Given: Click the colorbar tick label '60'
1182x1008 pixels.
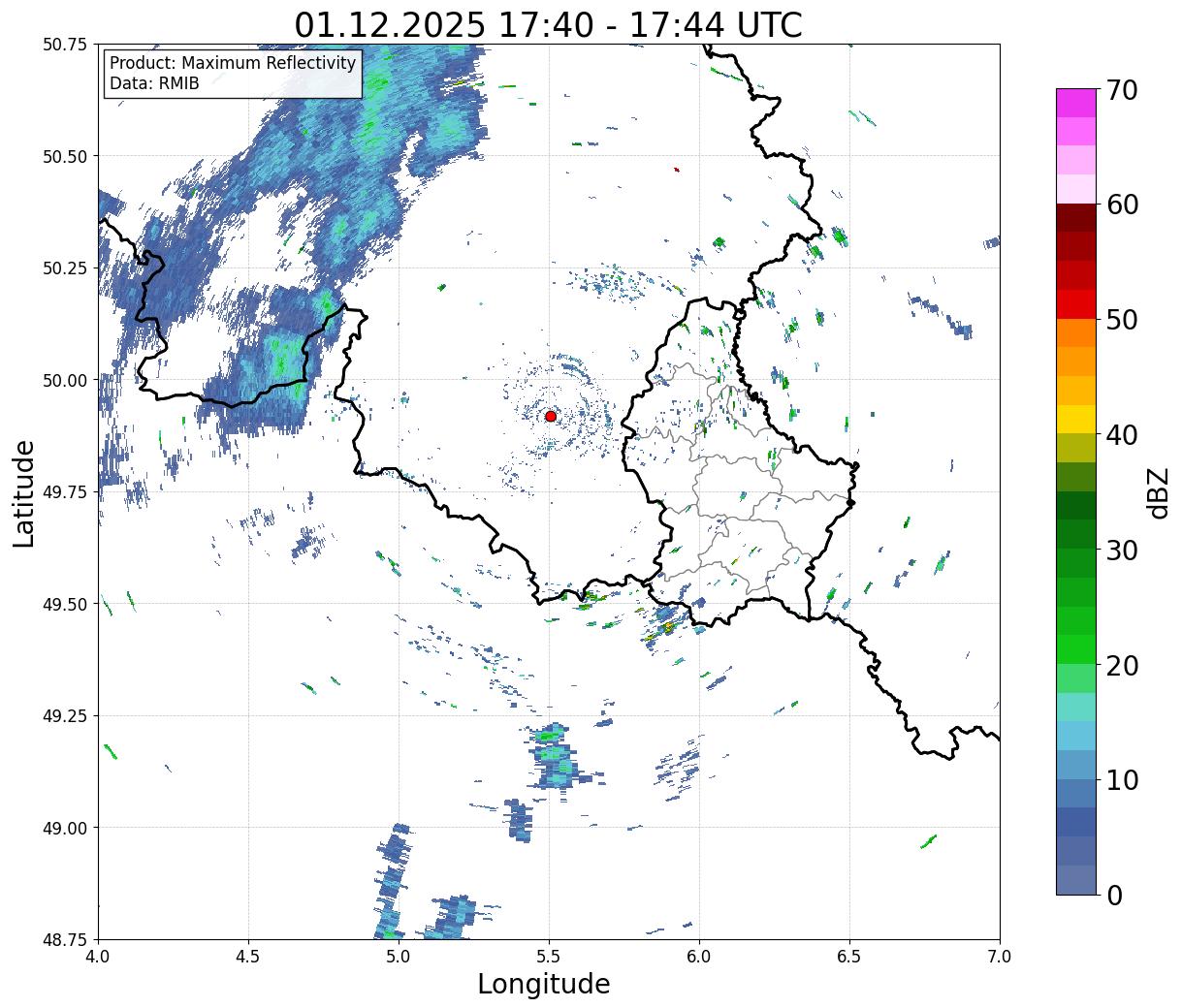Looking at the screenshot, I should click(1122, 205).
